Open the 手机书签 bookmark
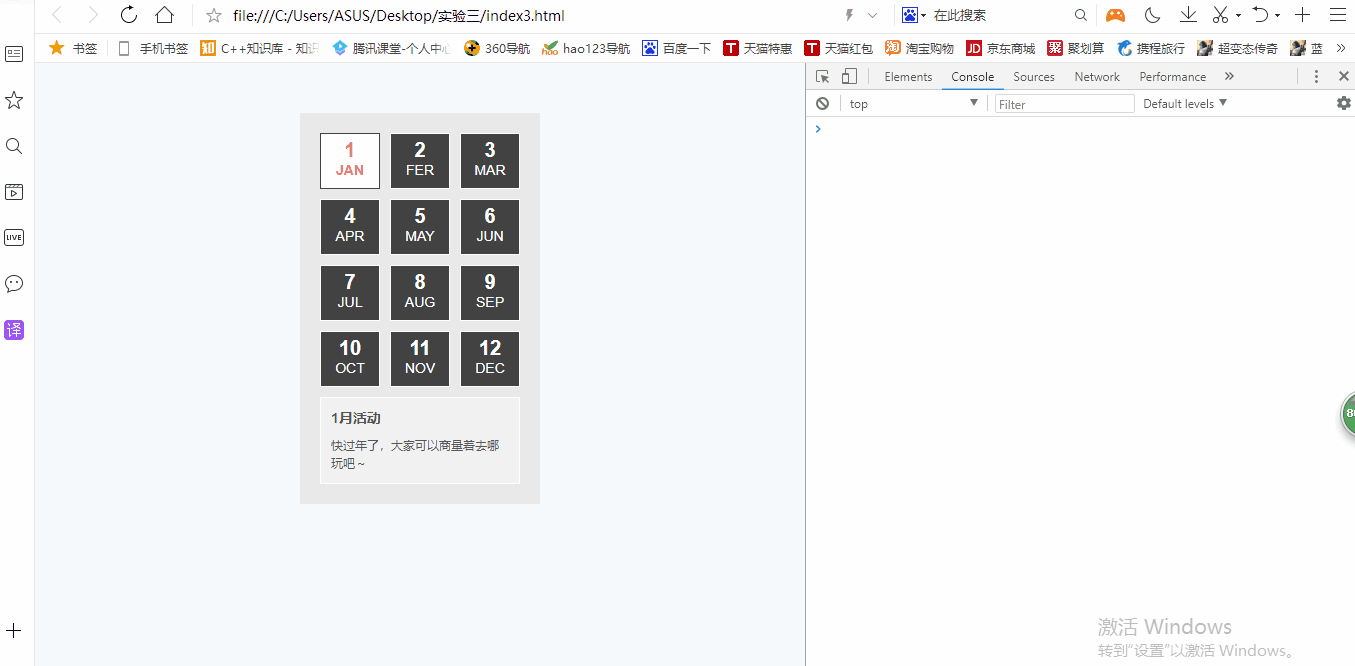Viewport: 1355px width, 666px height. [152, 48]
